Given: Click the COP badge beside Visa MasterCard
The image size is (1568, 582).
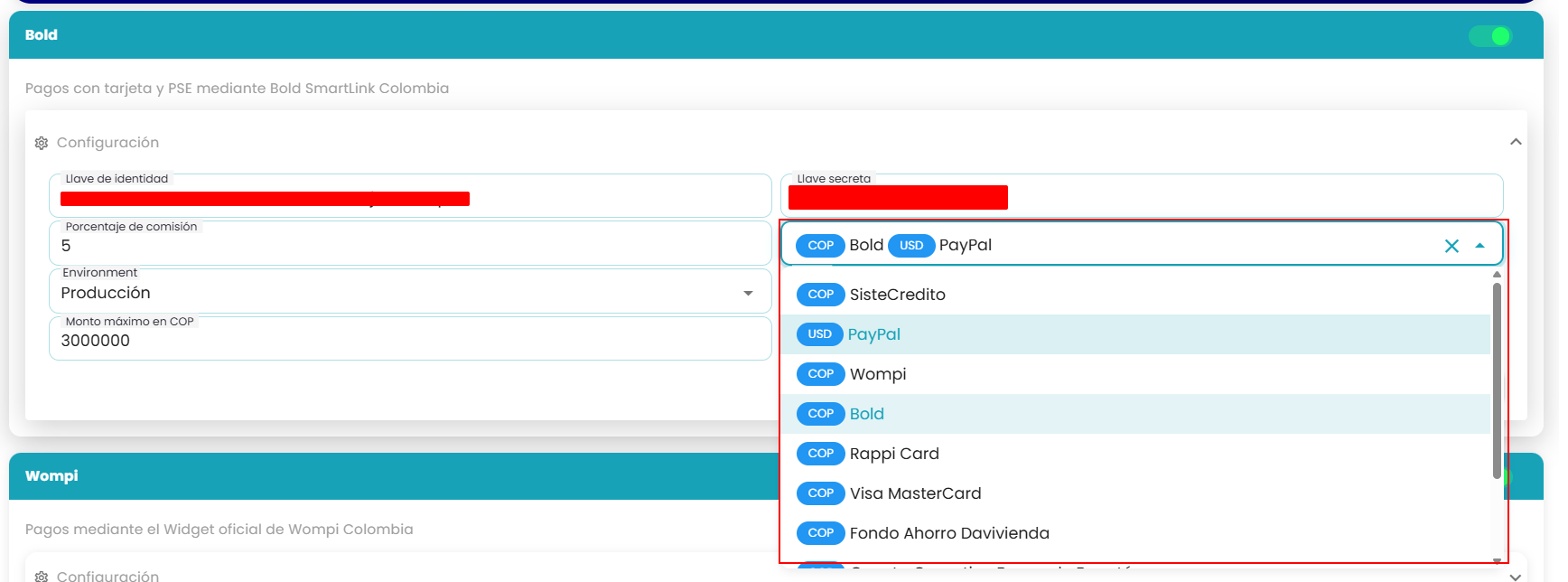Looking at the screenshot, I should tap(820, 493).
